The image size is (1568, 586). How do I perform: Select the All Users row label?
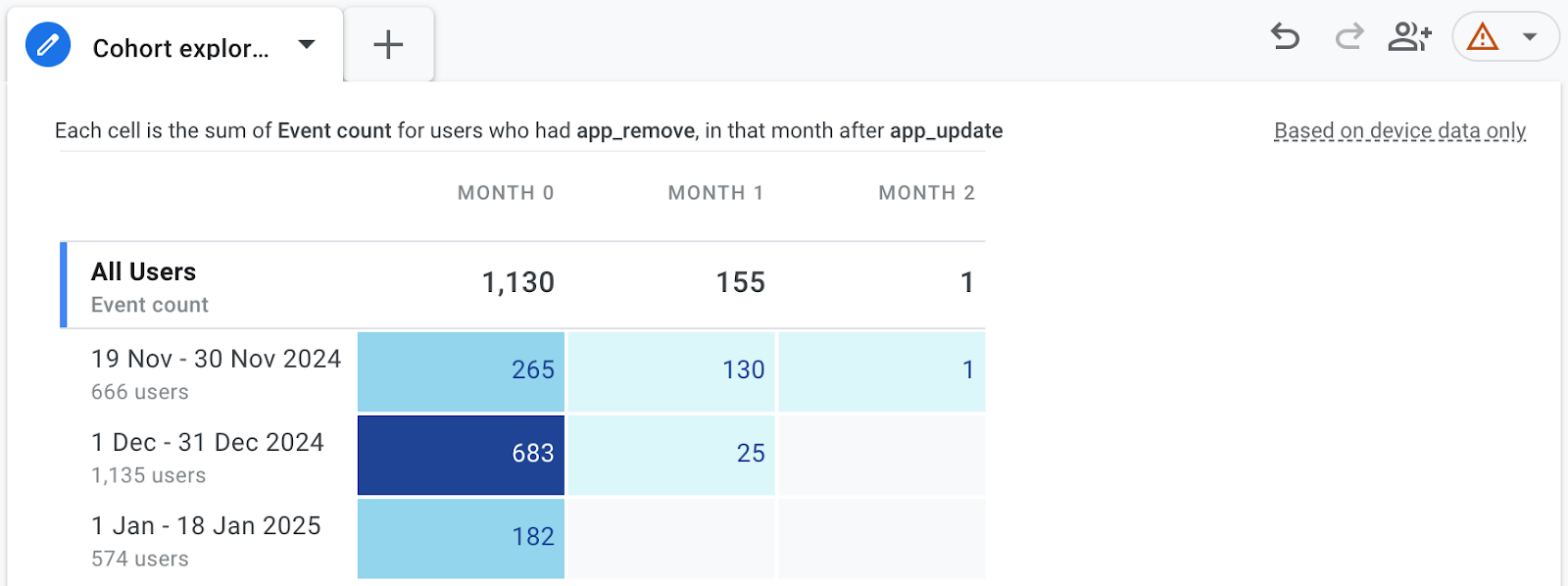tap(144, 271)
